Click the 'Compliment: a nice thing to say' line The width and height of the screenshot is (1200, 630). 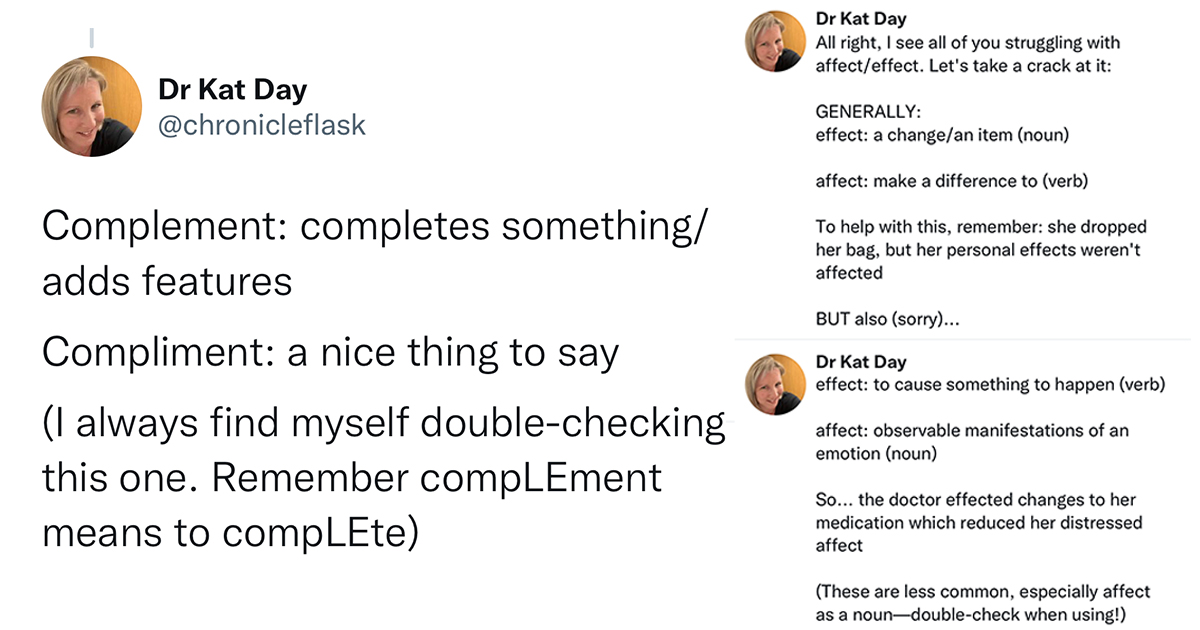click(x=330, y=353)
